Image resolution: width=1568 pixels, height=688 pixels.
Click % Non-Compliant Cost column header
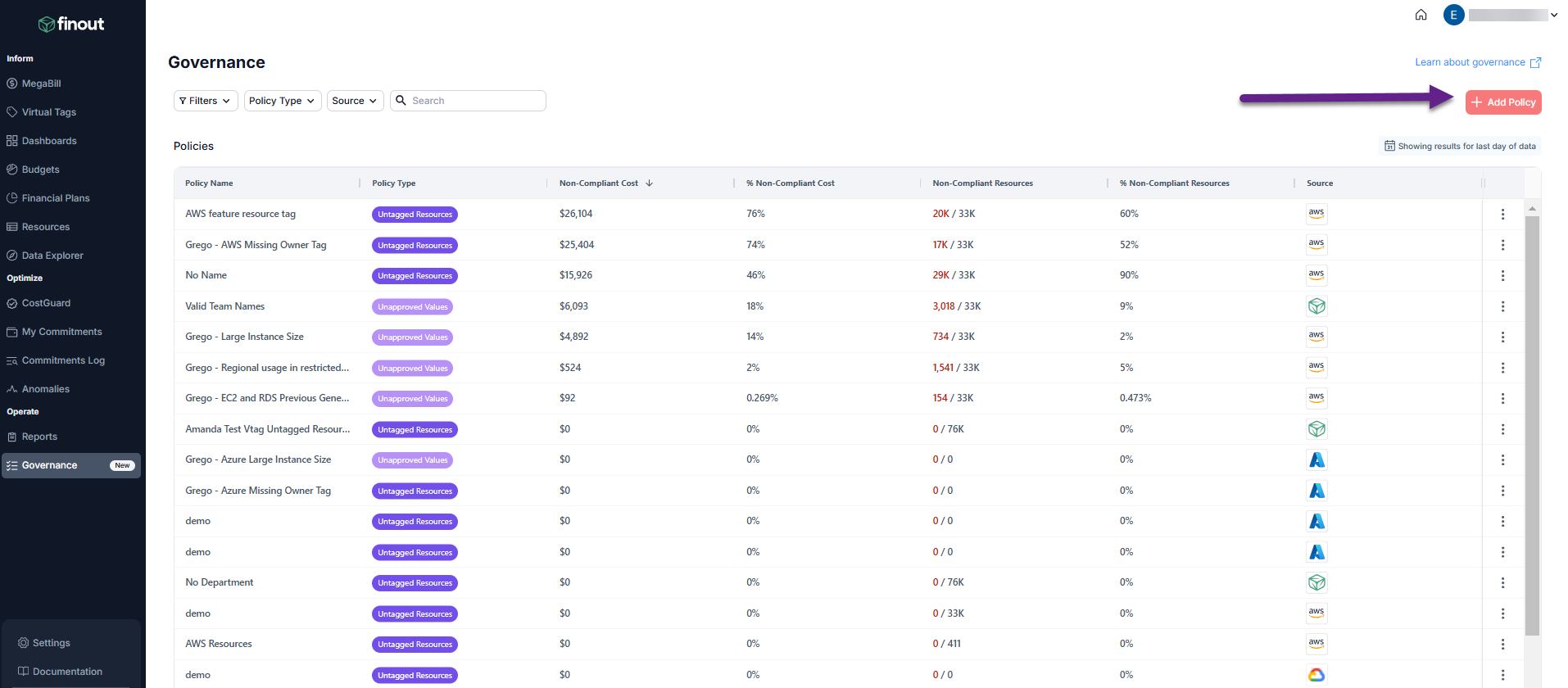(791, 183)
